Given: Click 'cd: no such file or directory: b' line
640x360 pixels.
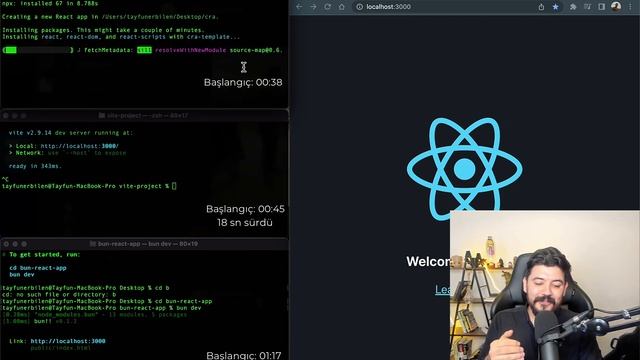Looking at the screenshot, I should pos(59,294).
